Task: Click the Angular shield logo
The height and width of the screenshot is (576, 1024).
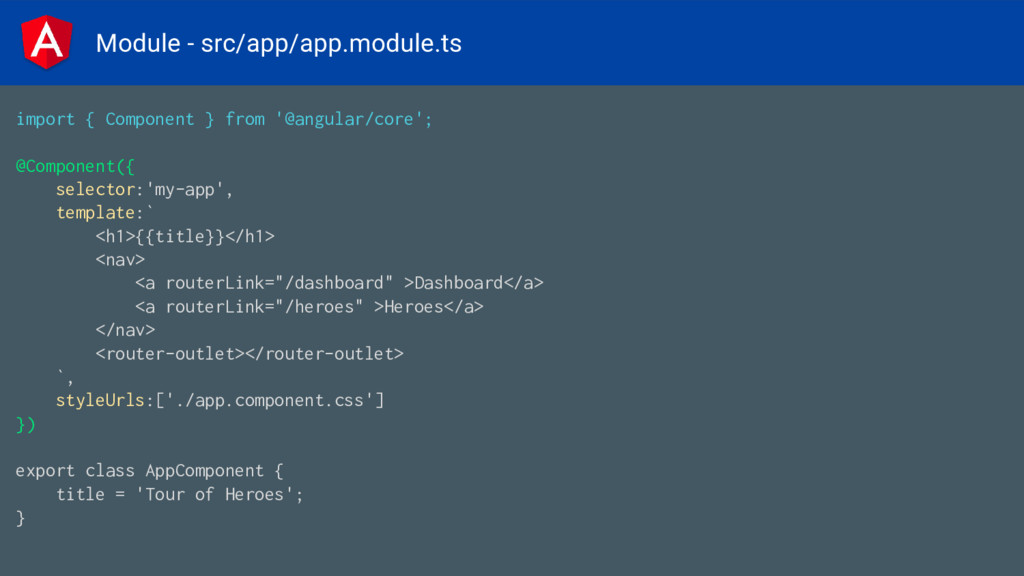Action: [x=46, y=42]
